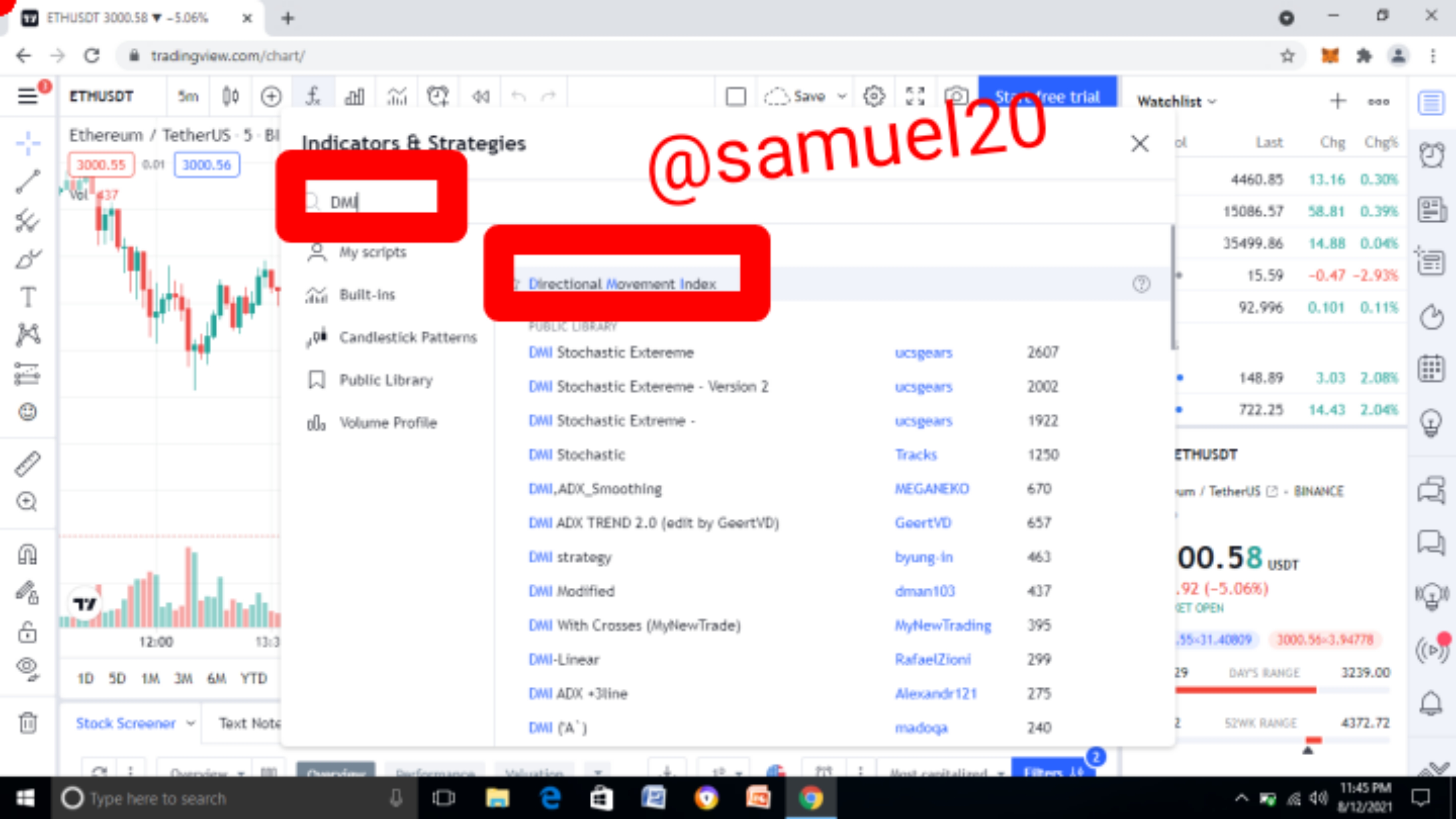Add the DMI strategy script
This screenshot has height=819, width=1456.
[570, 557]
